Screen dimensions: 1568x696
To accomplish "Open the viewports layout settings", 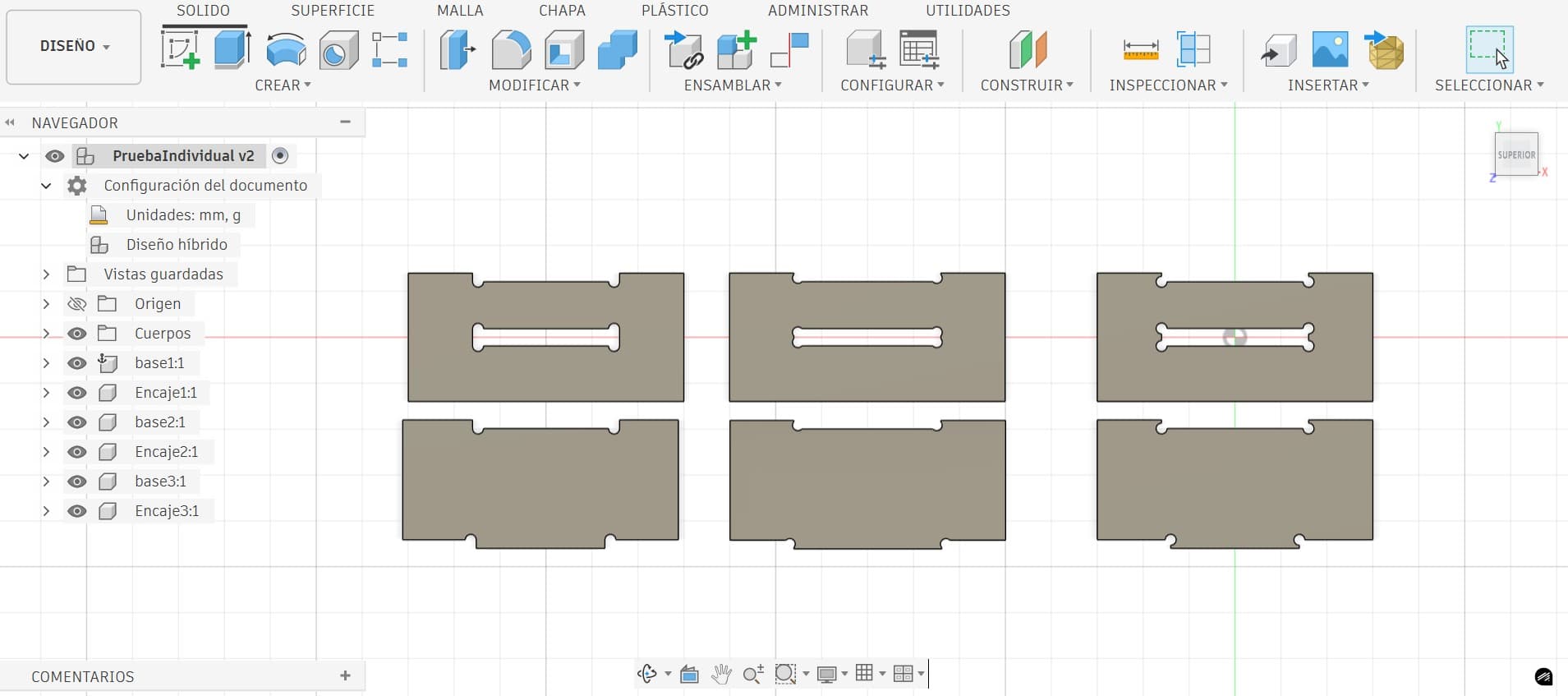I will tap(908, 674).
